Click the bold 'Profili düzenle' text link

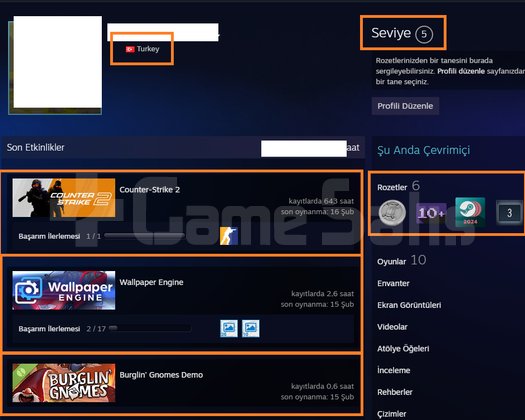click(x=461, y=71)
